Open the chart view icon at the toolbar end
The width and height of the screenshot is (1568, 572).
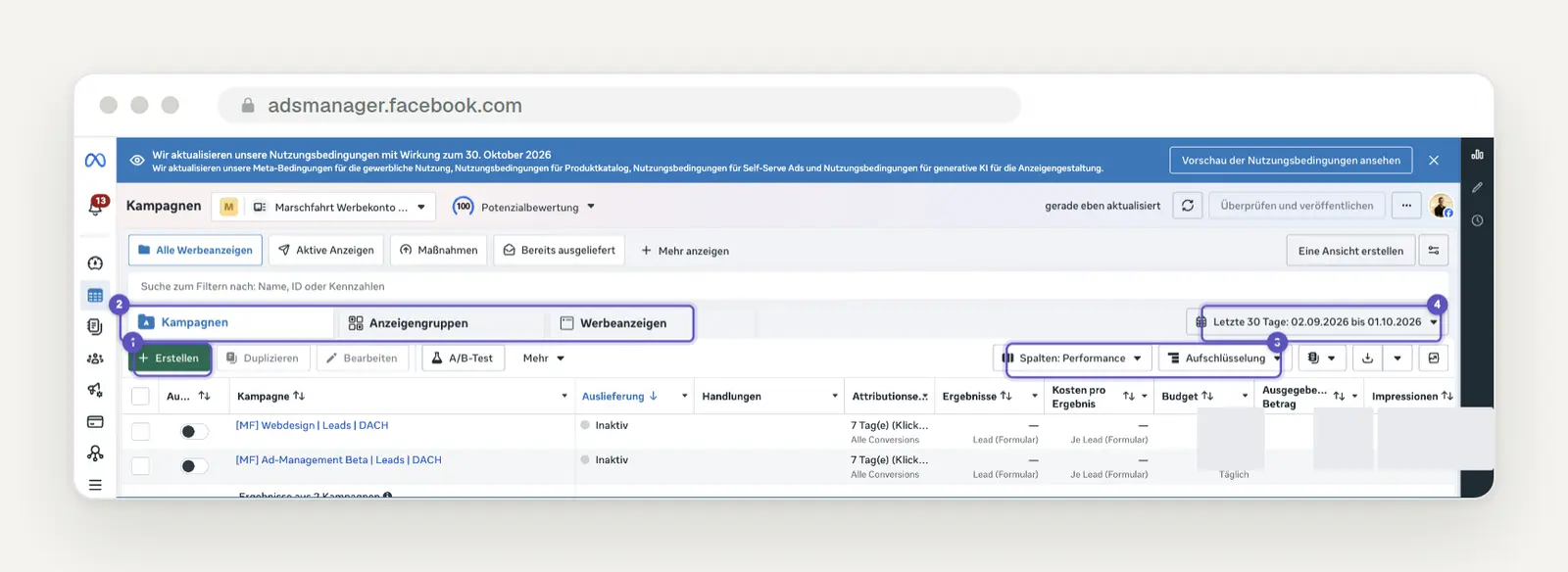point(1434,358)
